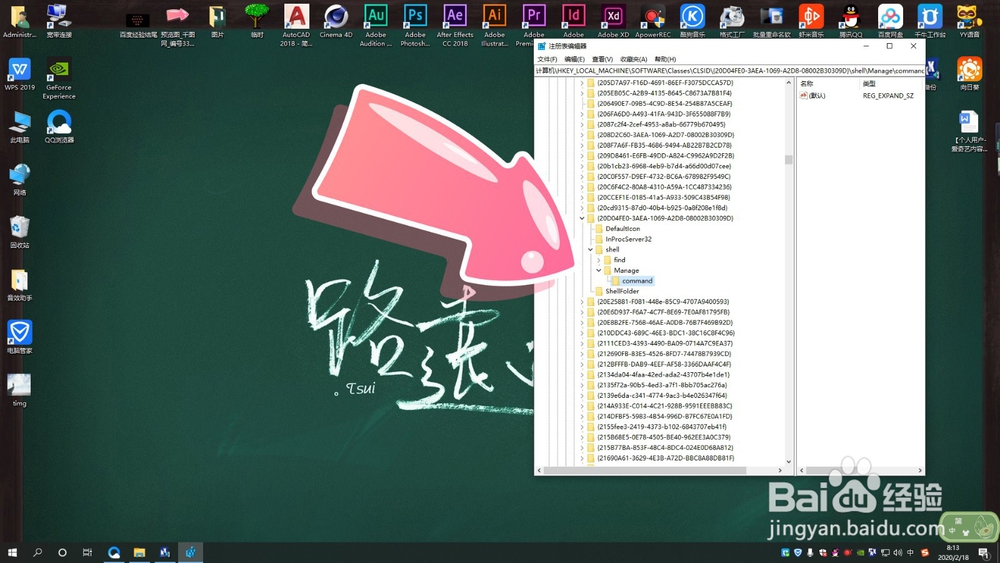This screenshot has height=563, width=1000.
Task: Open 帮助(H) menu in Registry Editor
Action: click(x=665, y=59)
